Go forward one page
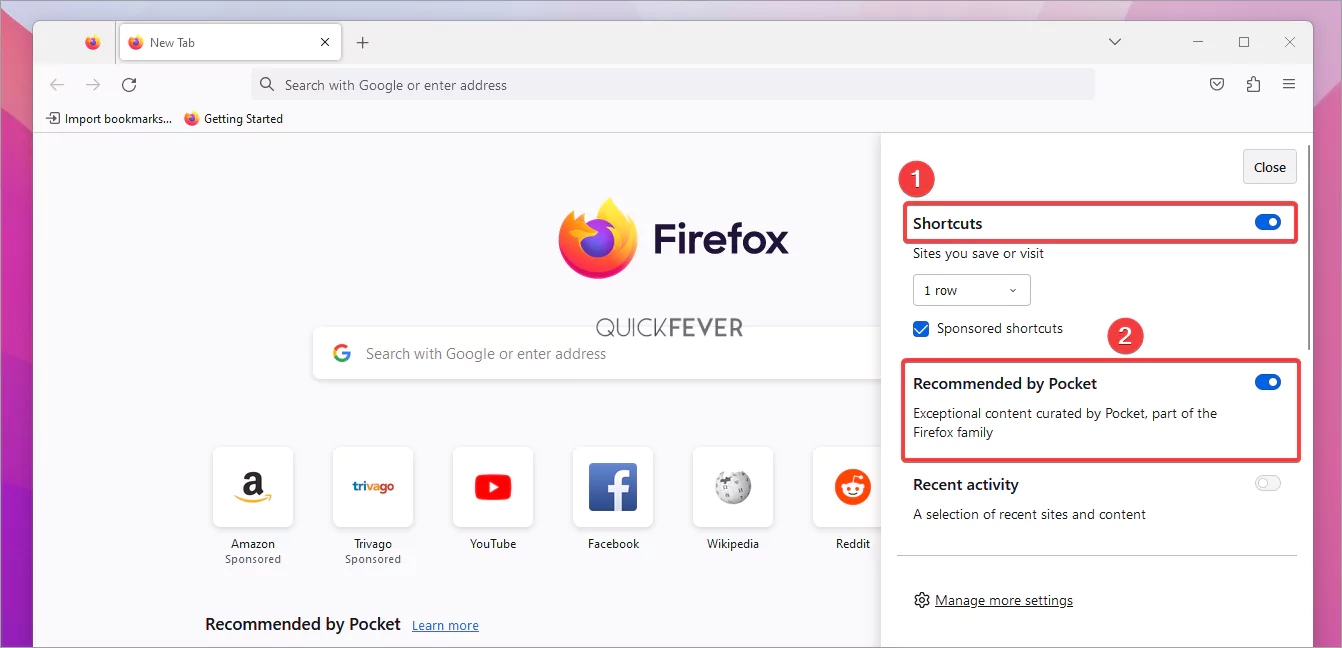This screenshot has height=648, width=1342. coord(93,85)
